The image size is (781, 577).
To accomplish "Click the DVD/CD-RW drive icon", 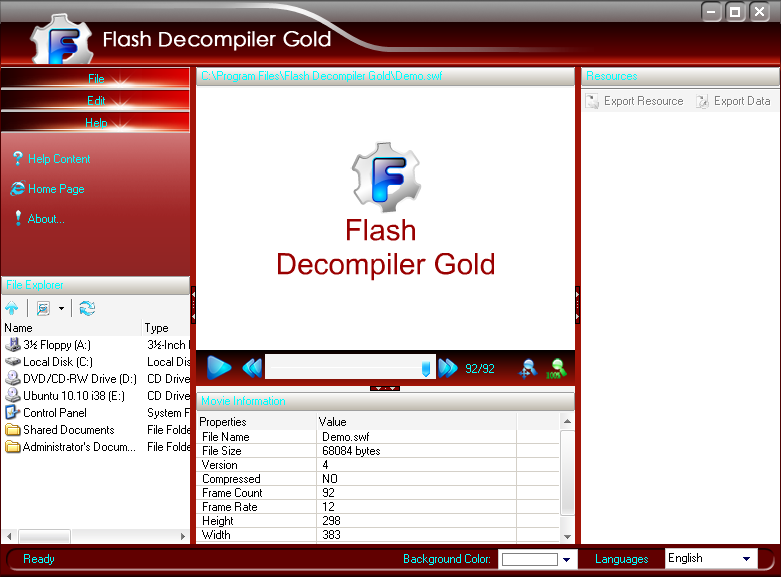I will (12, 378).
